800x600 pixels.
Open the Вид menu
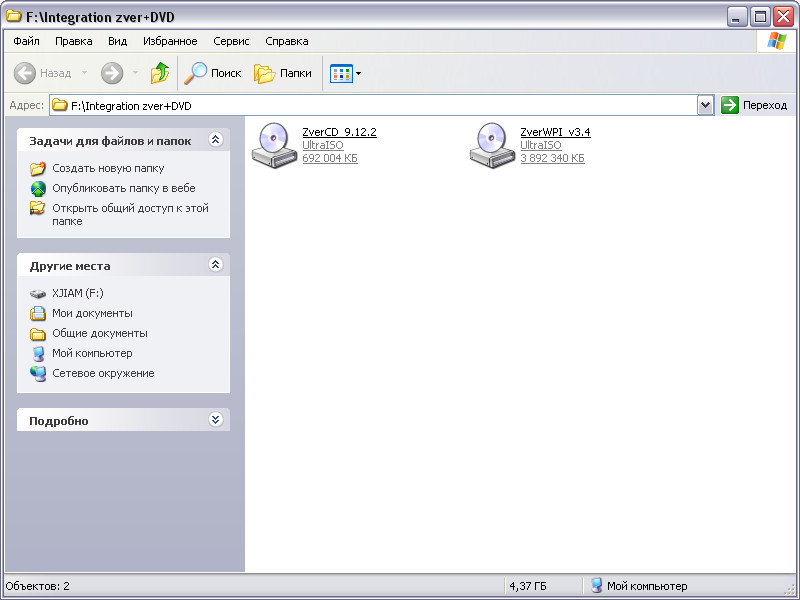[x=117, y=41]
